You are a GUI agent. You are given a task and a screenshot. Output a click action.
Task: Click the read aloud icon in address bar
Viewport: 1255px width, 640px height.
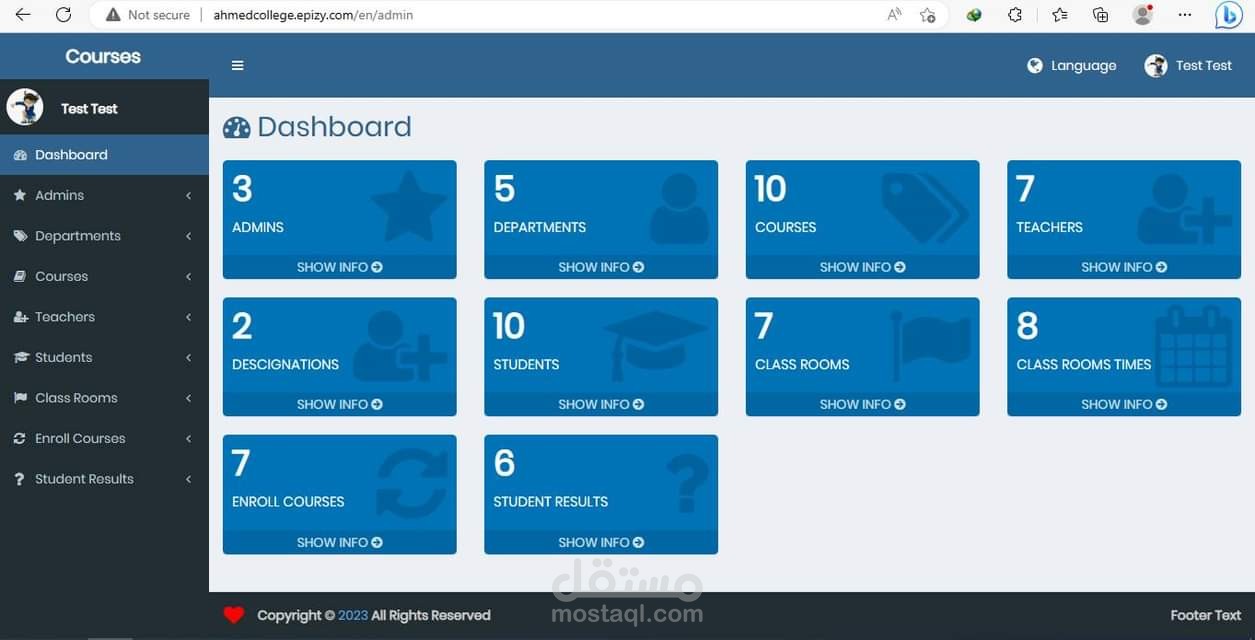[x=894, y=15]
